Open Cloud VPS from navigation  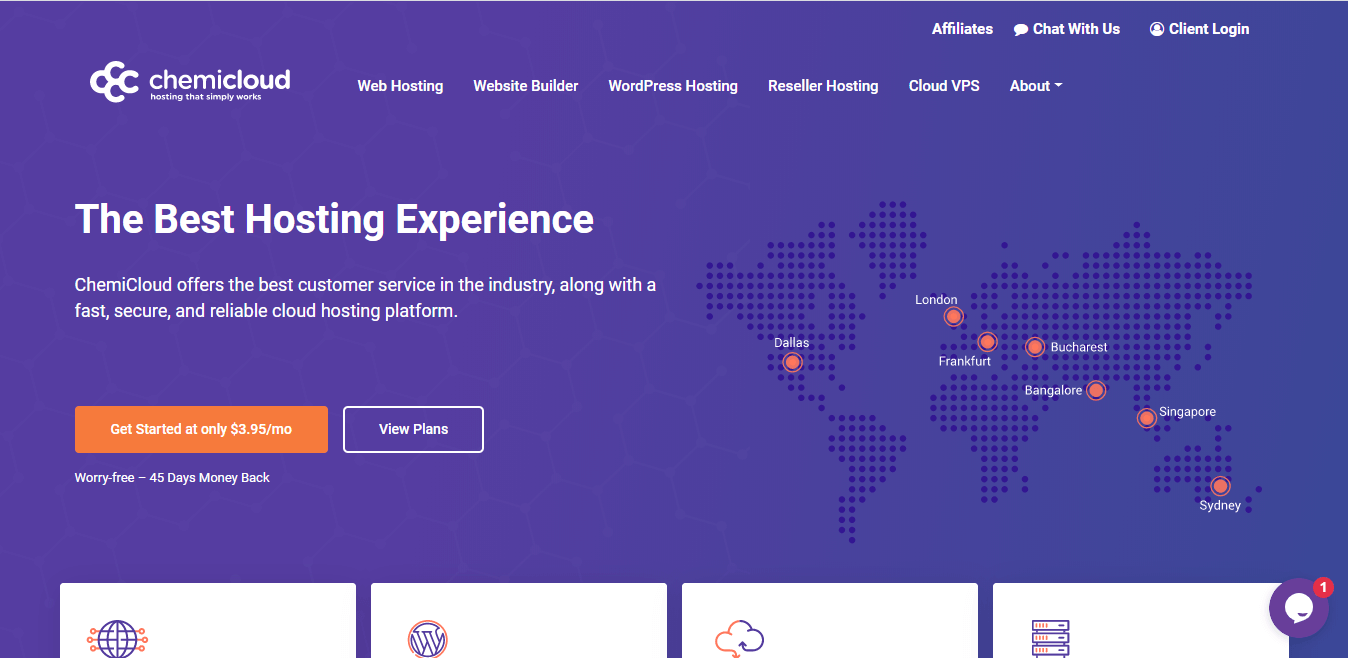click(944, 86)
